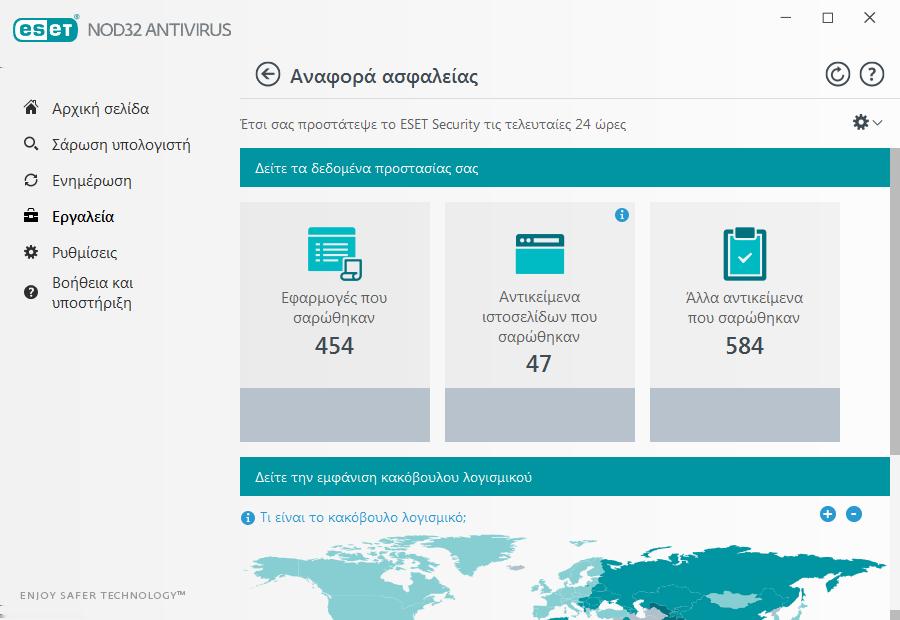Click the ESET logo
Screen dimensions: 900x620
click(45, 29)
